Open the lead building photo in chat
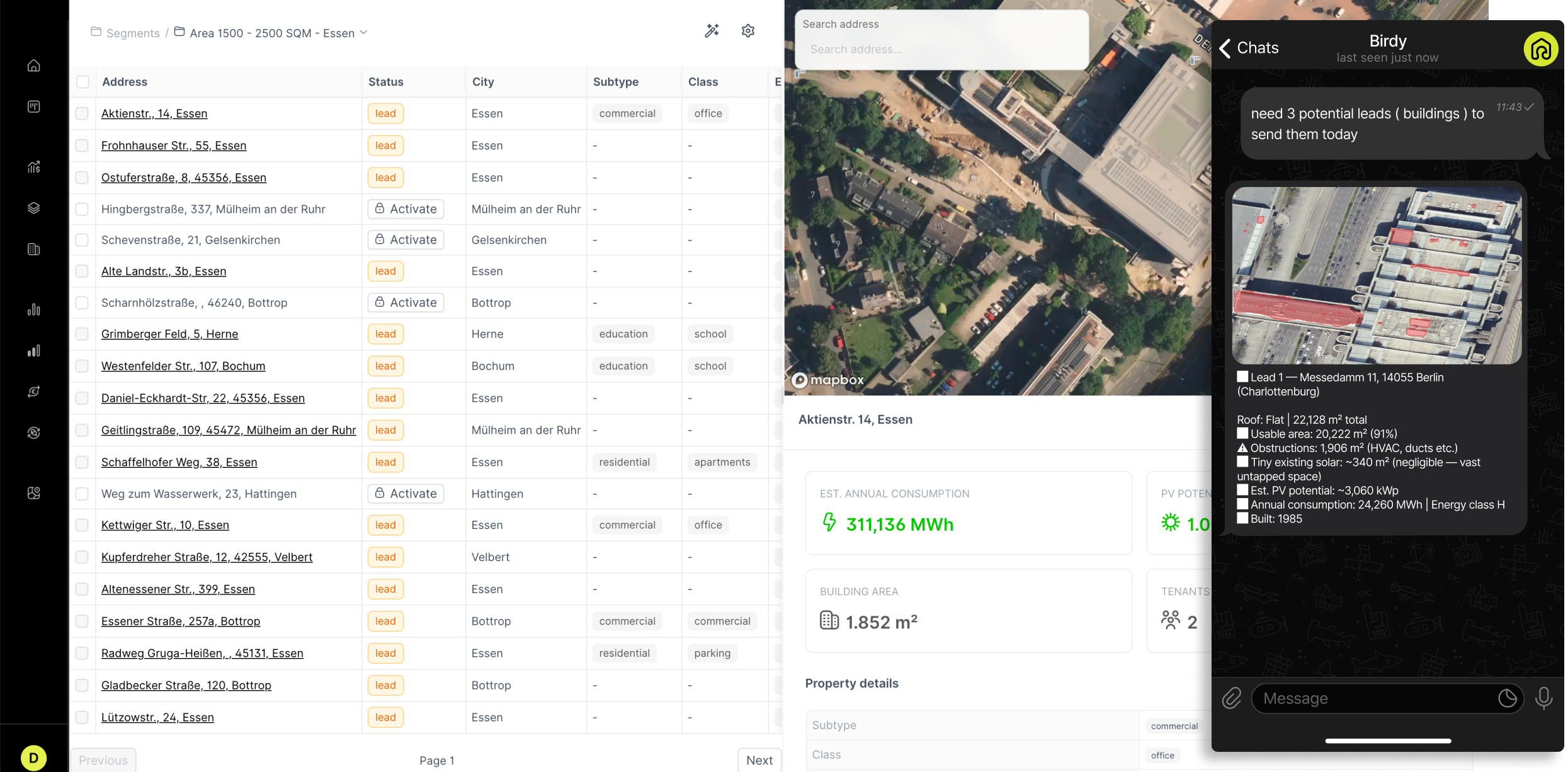Image resolution: width=1568 pixels, height=772 pixels. point(1377,275)
